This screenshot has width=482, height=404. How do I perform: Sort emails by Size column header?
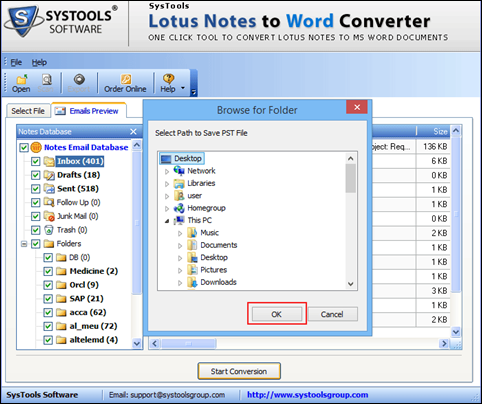click(x=433, y=131)
